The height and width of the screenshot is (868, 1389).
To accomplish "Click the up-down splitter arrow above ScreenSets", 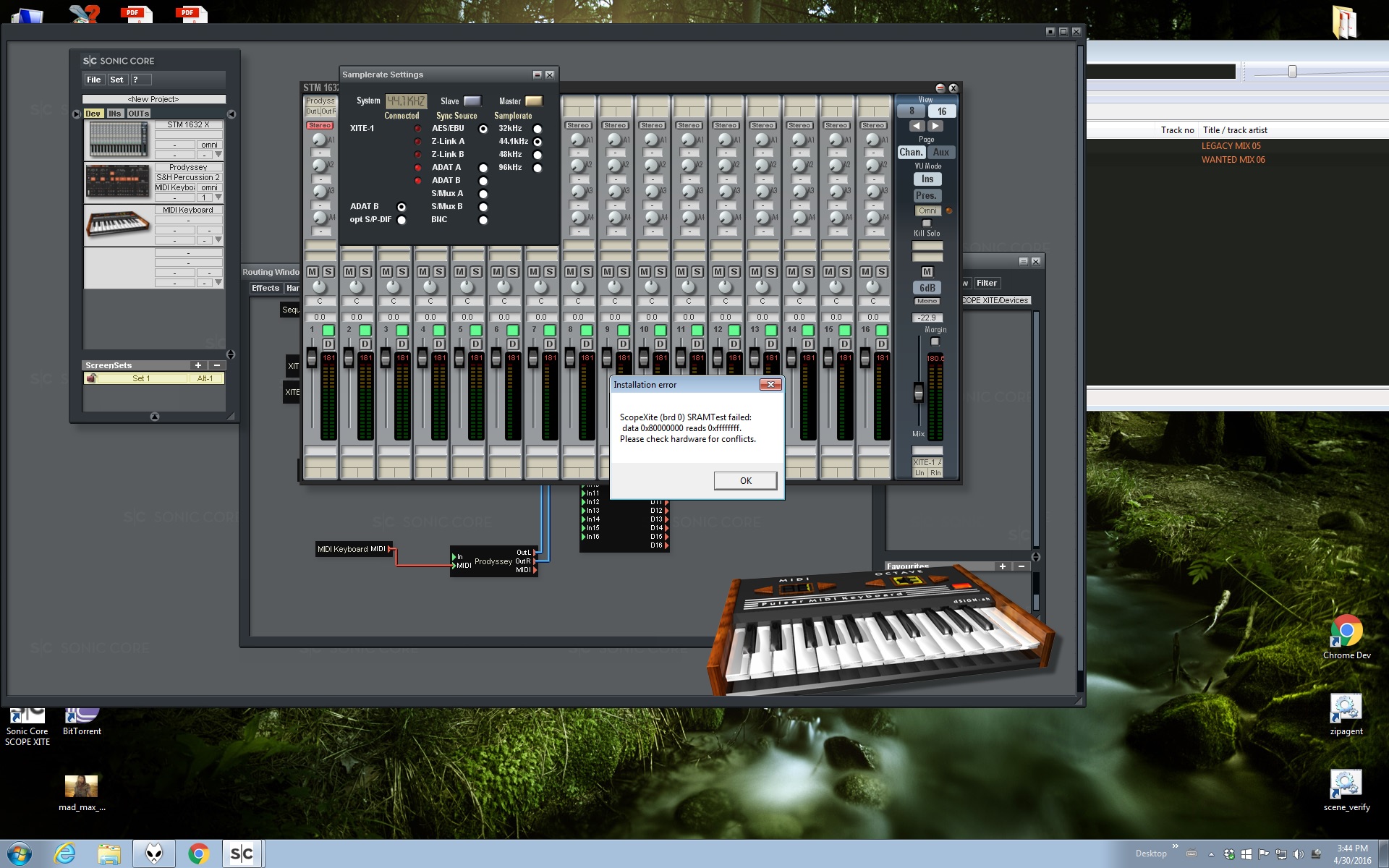I will click(231, 354).
